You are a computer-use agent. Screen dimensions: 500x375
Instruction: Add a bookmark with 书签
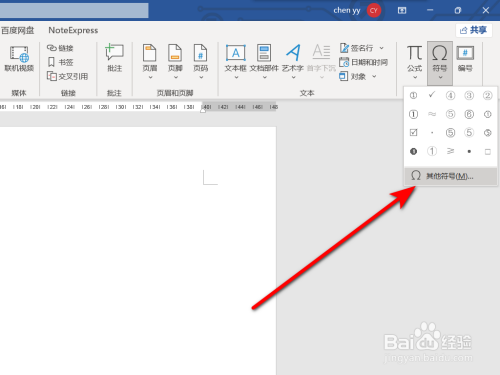click(x=60, y=62)
